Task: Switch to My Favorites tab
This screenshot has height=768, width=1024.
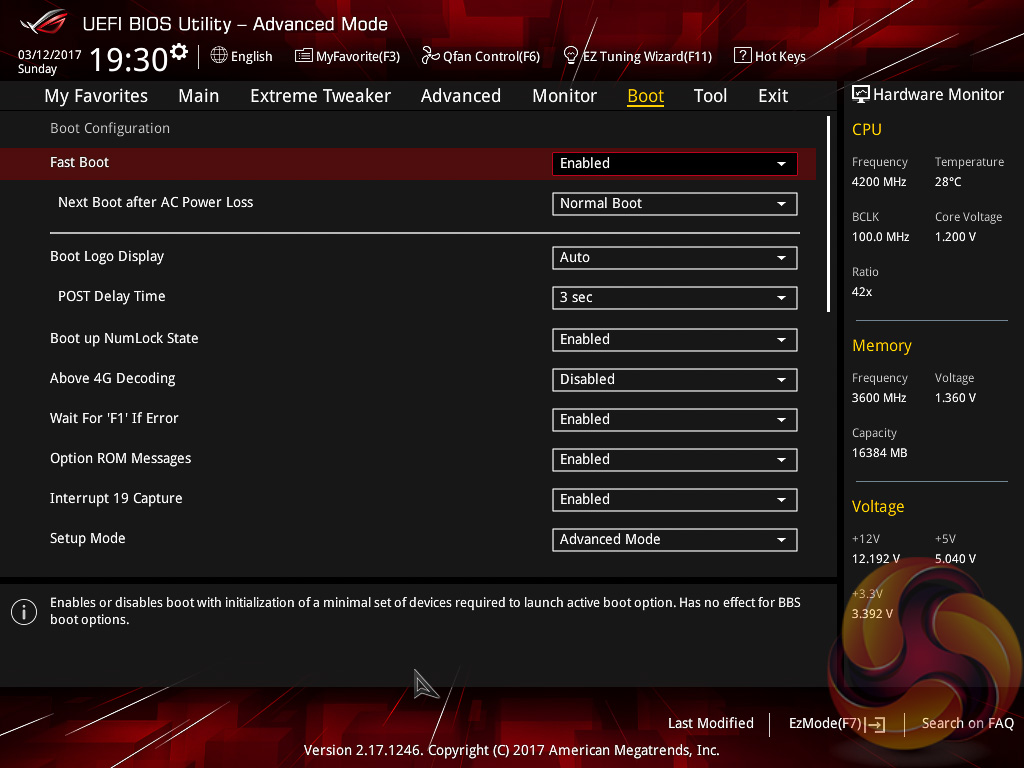Action: coord(96,96)
